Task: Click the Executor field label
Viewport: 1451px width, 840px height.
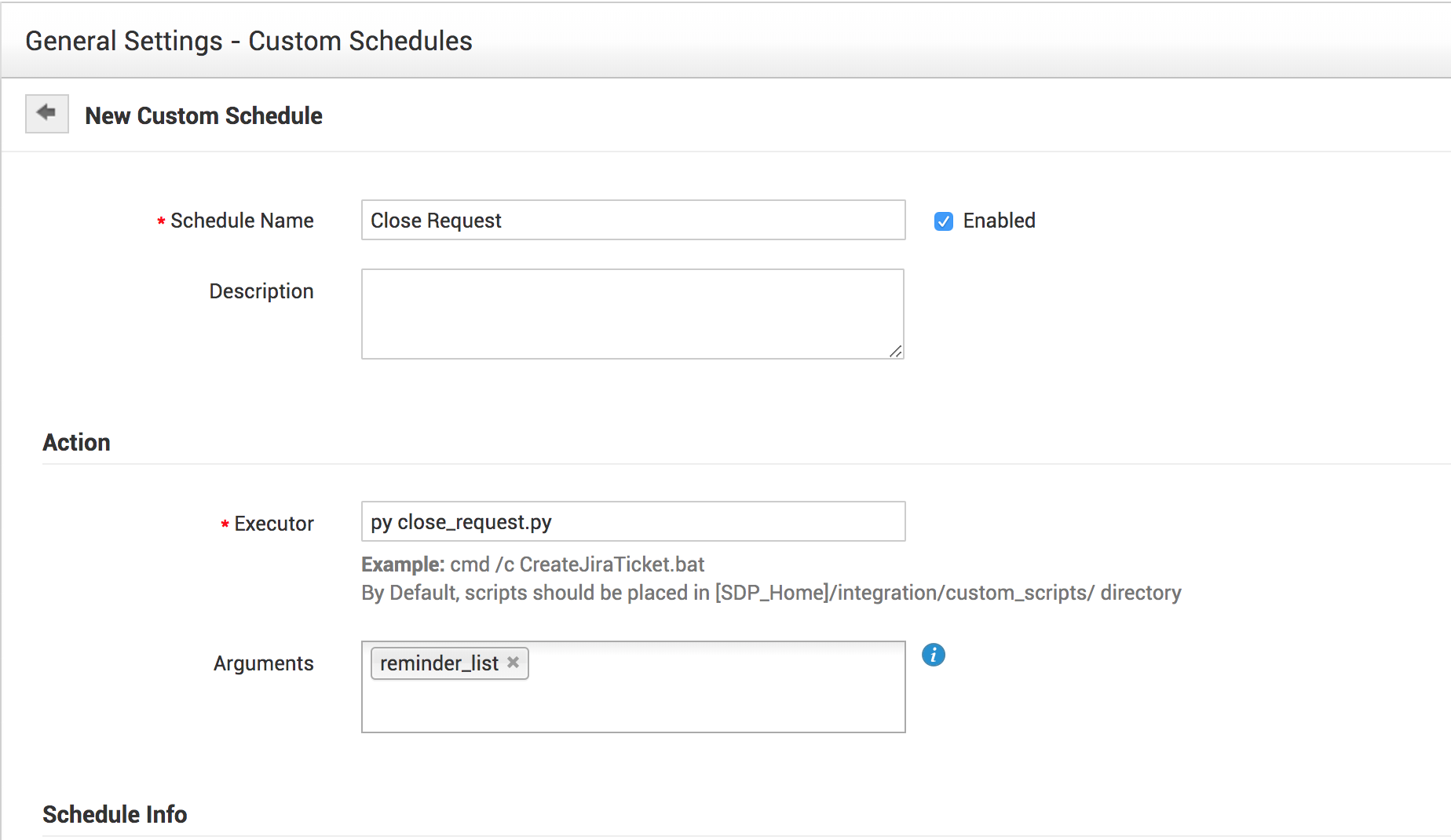Action: point(273,524)
